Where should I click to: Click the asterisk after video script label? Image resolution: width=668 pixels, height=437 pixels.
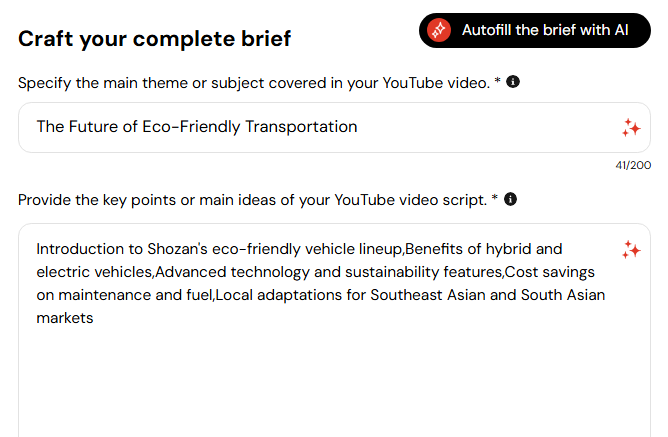tap(495, 198)
